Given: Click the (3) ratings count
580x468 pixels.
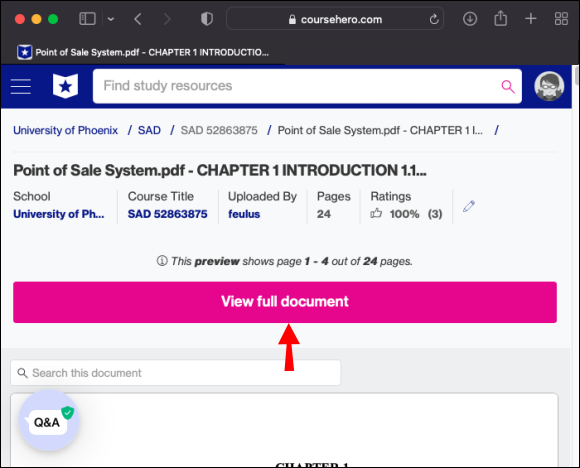Looking at the screenshot, I should pos(435,214).
